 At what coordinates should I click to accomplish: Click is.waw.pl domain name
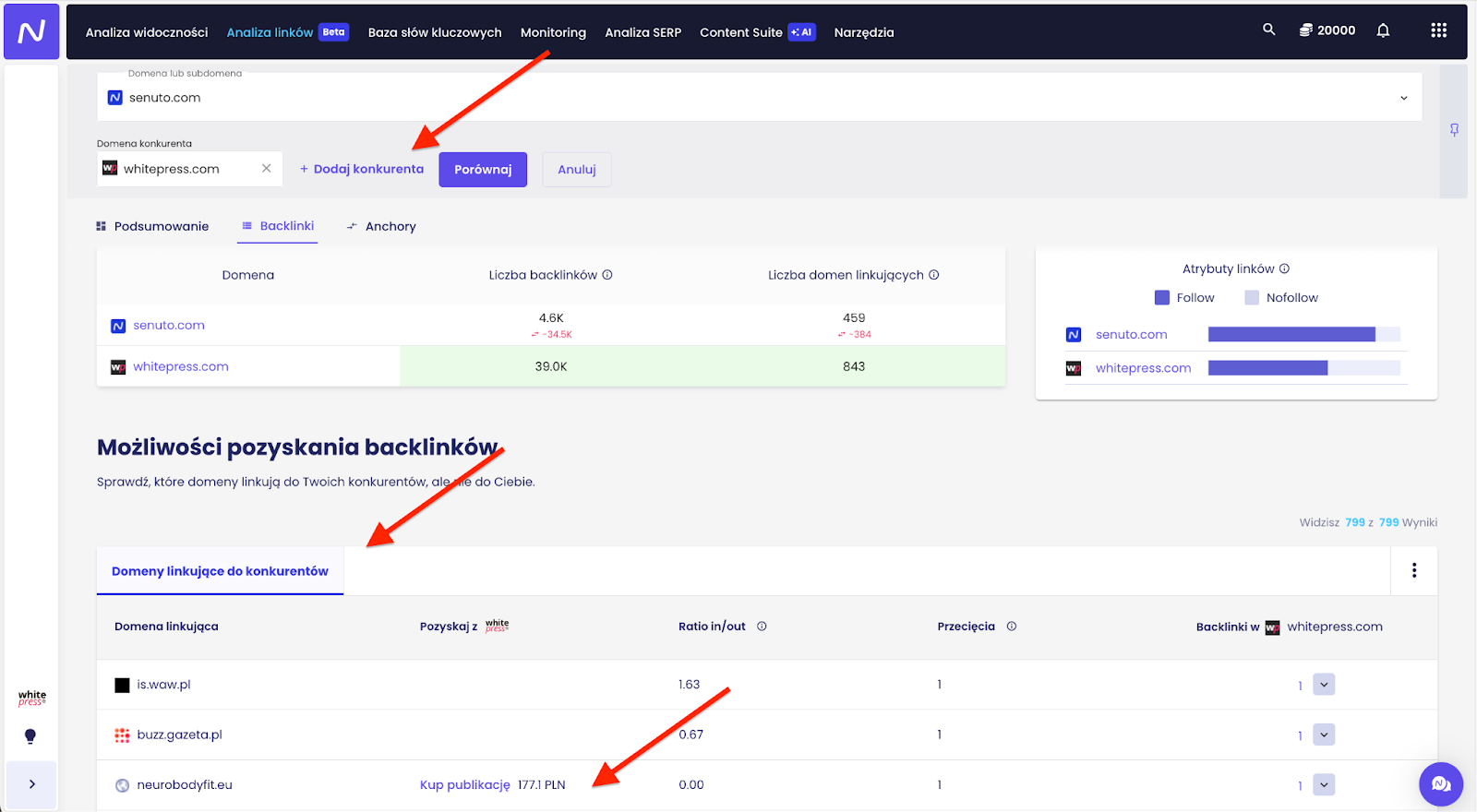point(163,685)
